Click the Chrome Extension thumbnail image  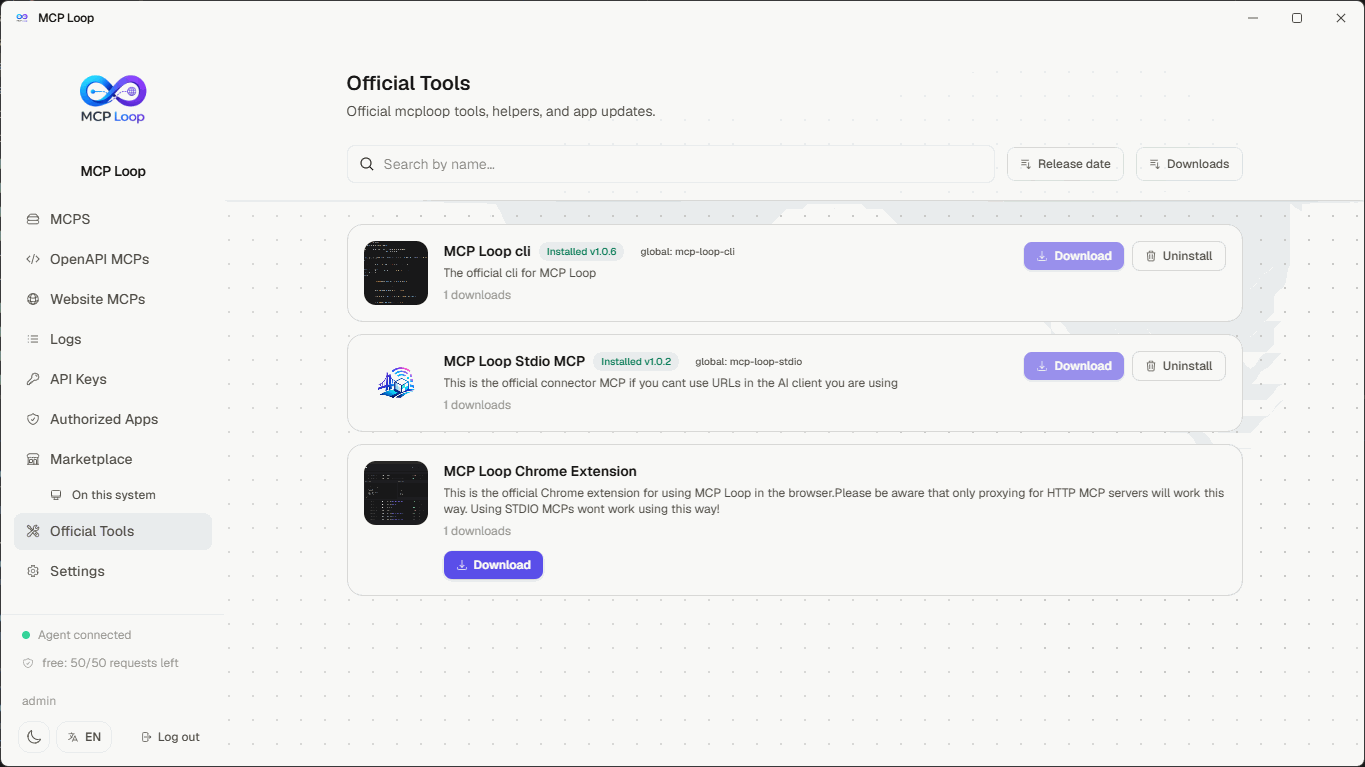tap(396, 493)
